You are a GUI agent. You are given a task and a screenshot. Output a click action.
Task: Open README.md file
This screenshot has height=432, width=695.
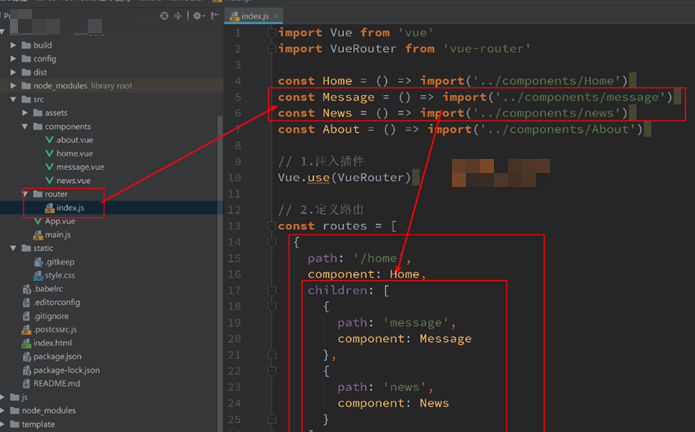click(57, 383)
